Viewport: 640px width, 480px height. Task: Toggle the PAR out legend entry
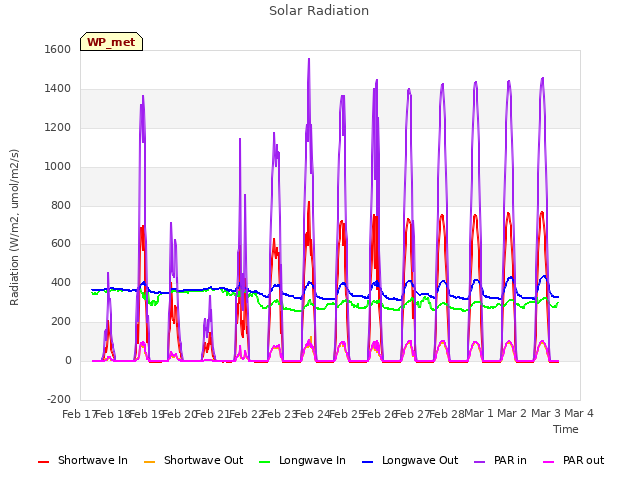pos(573,460)
